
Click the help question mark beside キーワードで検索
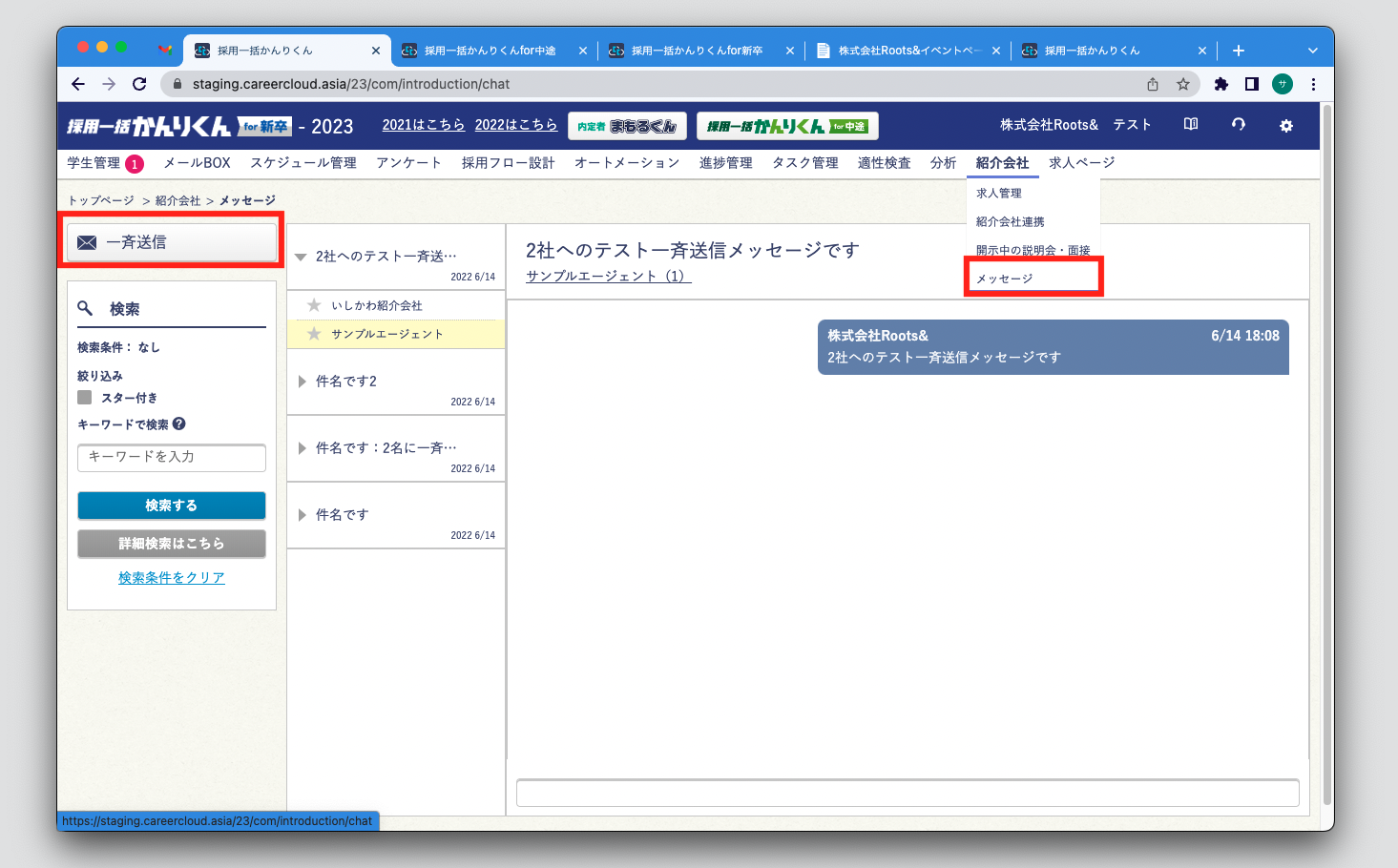[179, 424]
